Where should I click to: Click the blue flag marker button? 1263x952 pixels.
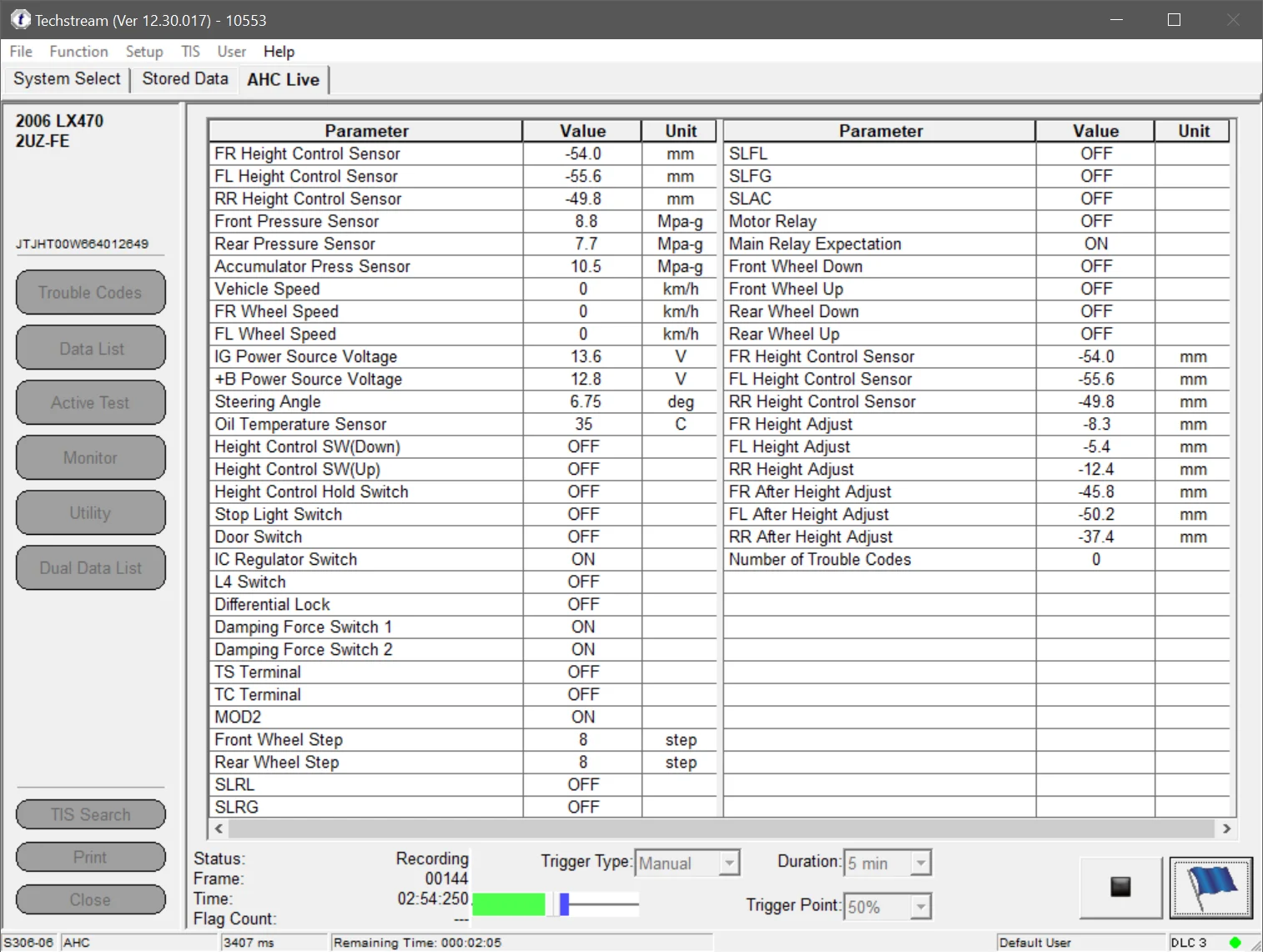click(1210, 888)
